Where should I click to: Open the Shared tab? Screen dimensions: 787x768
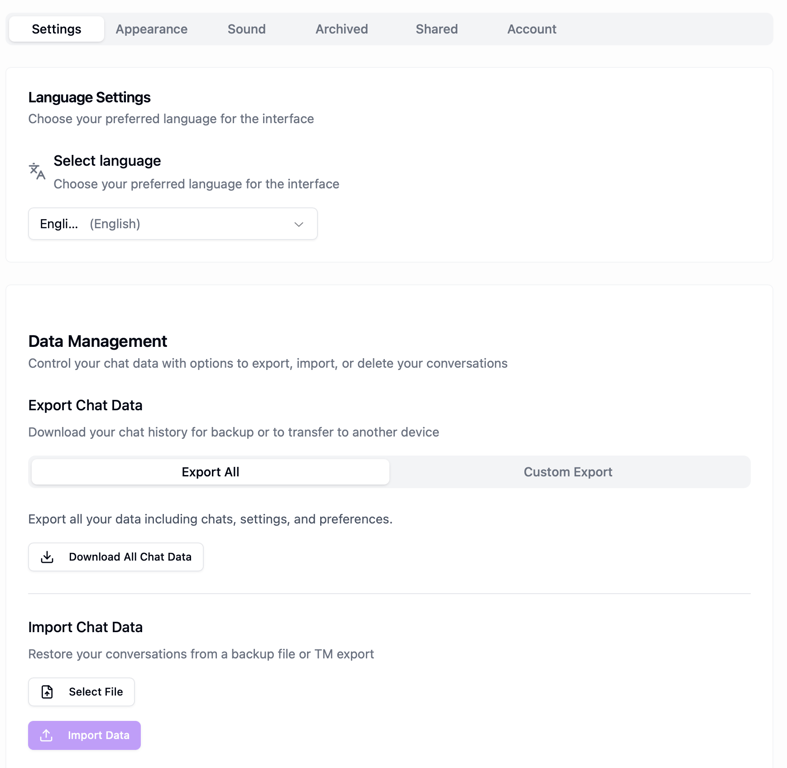[436, 29]
